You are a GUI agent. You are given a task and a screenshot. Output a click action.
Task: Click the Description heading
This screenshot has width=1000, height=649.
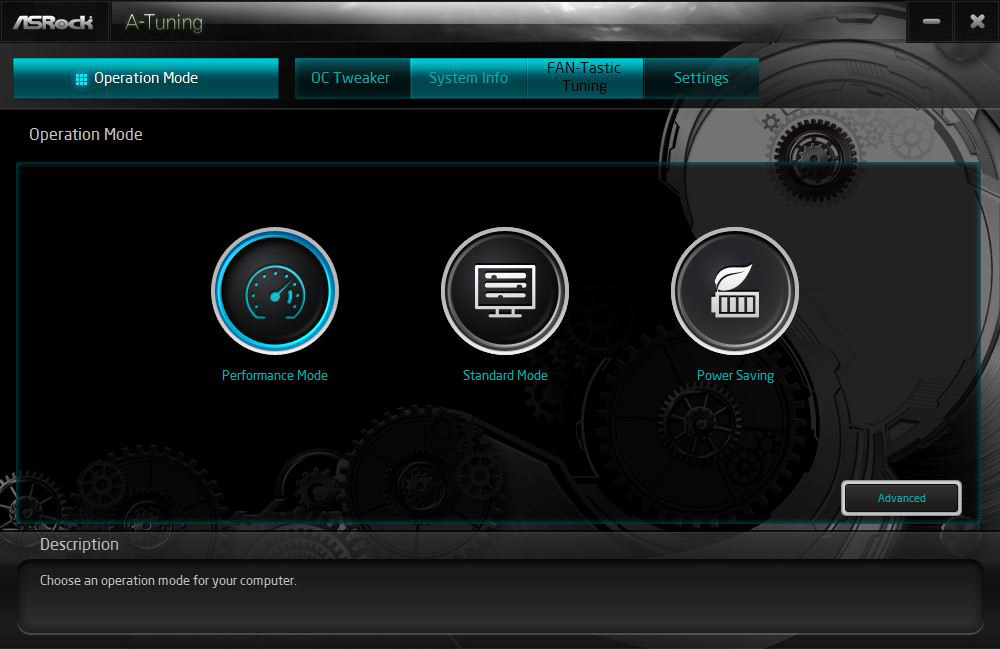pos(79,544)
